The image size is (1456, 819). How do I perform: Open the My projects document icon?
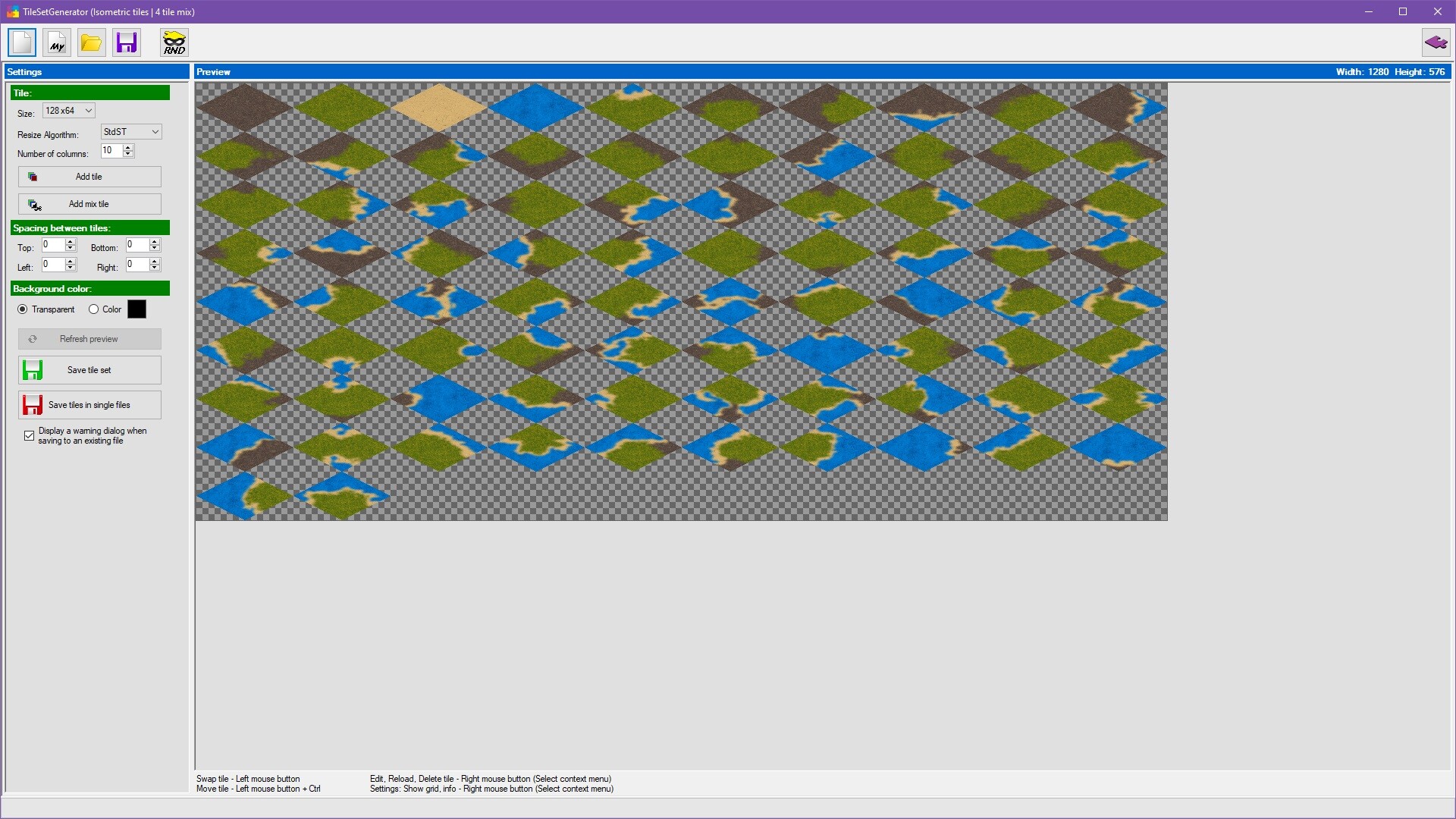[x=56, y=42]
